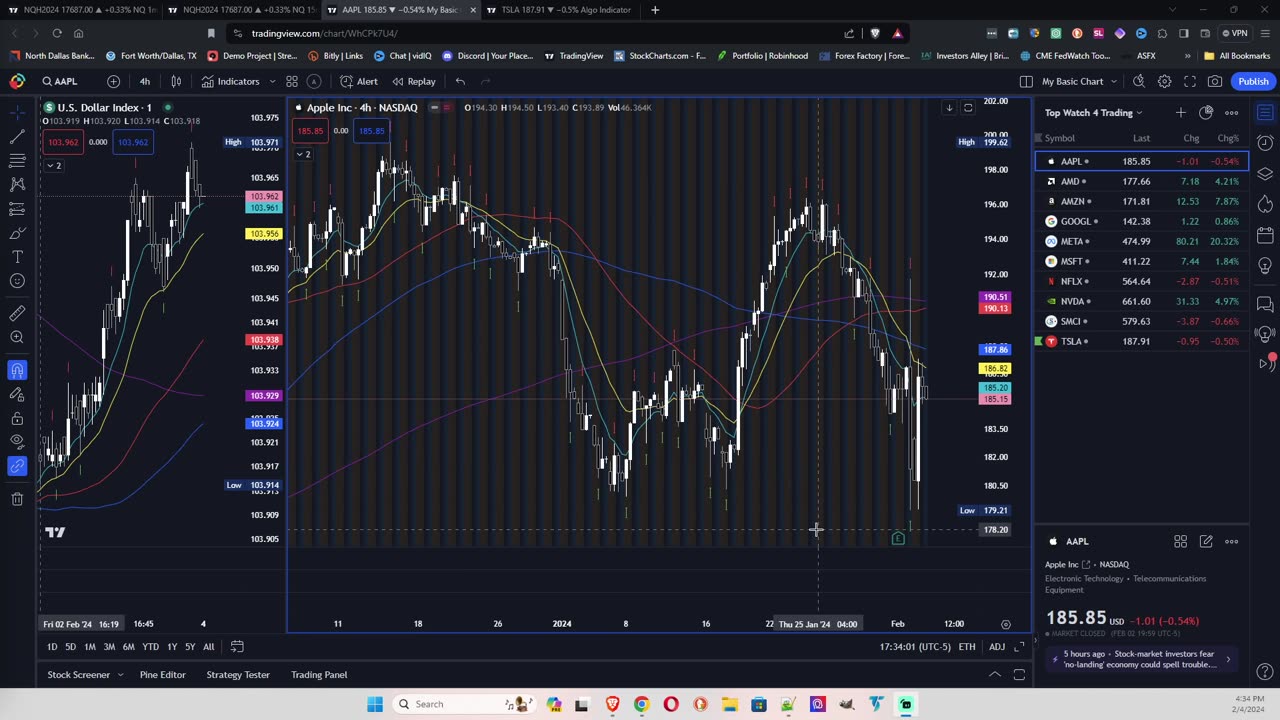Open go to date calendar icon
Image resolution: width=1280 pixels, height=720 pixels.
pos(237,647)
